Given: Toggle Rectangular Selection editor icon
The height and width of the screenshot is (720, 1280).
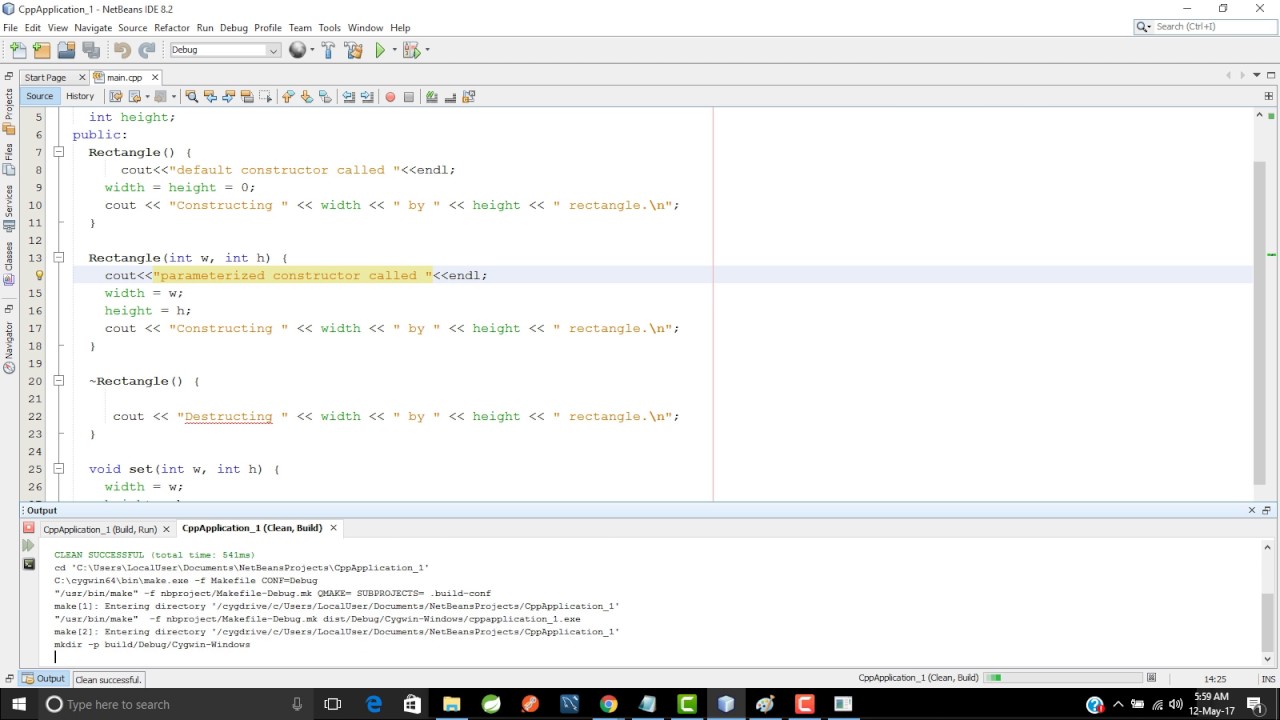Looking at the screenshot, I should [x=265, y=97].
